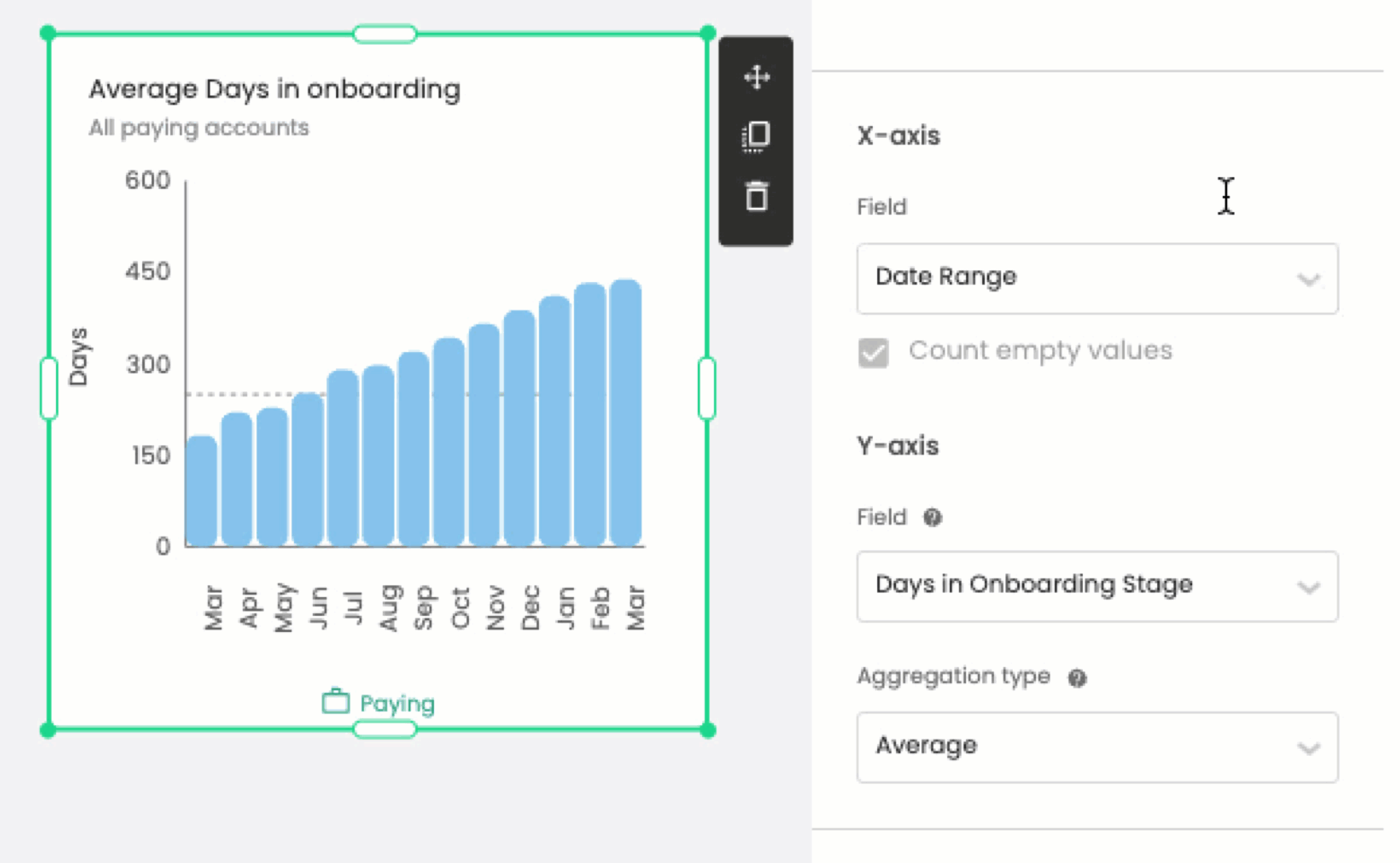Click the help icon beside Aggregation type
The height and width of the screenshot is (863, 1400).
click(1077, 678)
